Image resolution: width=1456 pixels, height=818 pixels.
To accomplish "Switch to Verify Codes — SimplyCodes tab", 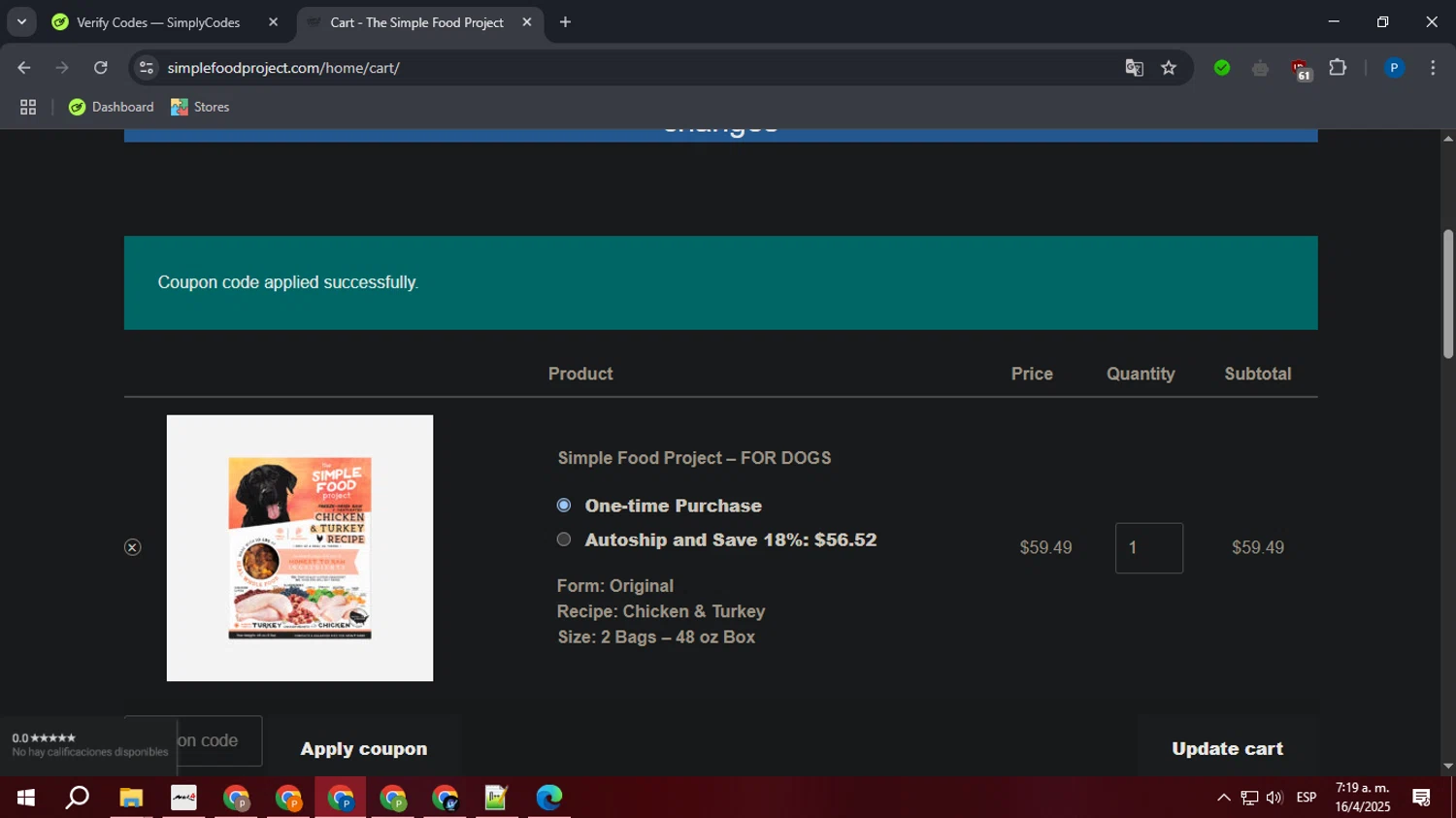I will (158, 22).
